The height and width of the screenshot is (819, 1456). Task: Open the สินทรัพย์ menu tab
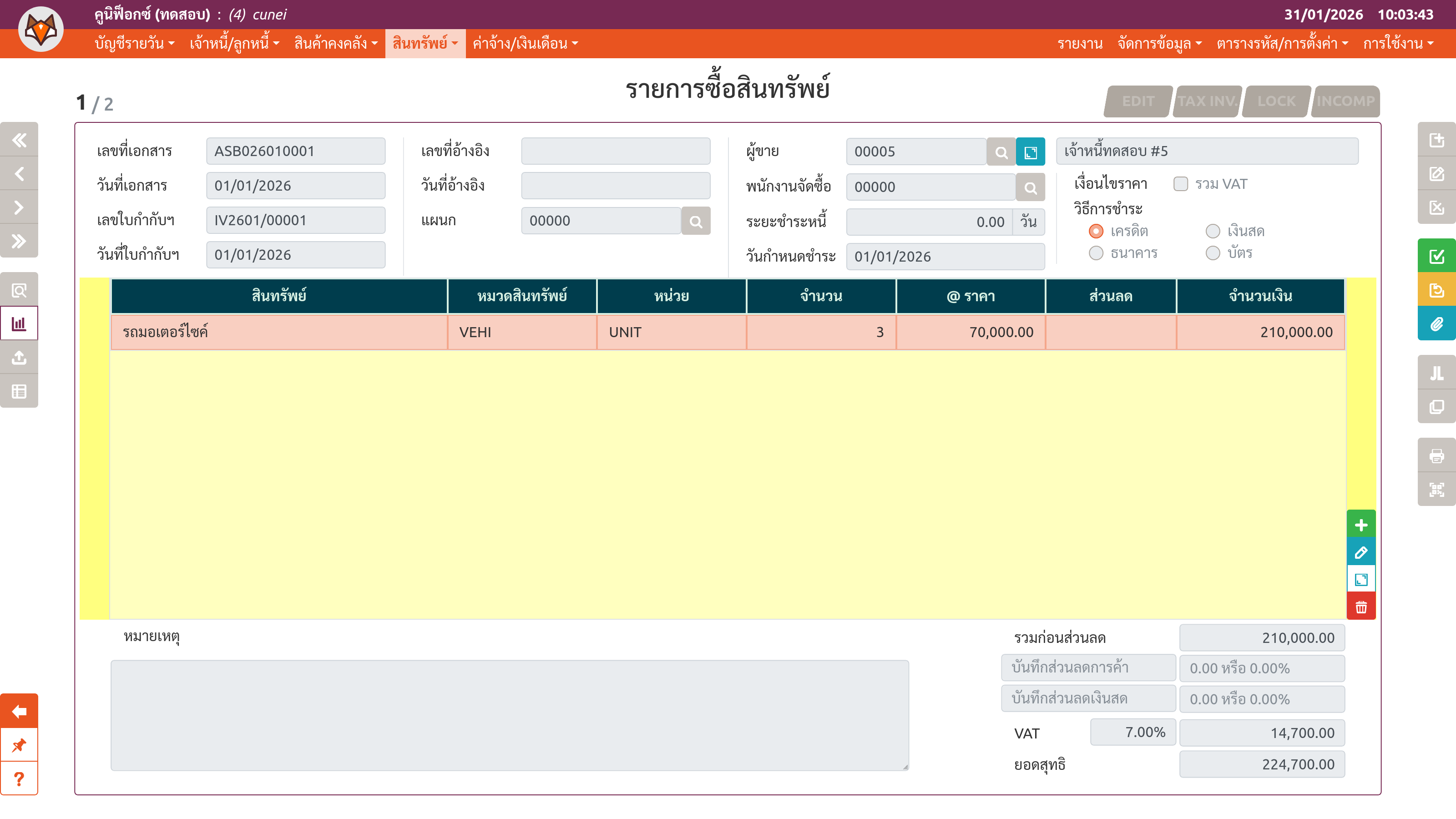pyautogui.click(x=425, y=44)
